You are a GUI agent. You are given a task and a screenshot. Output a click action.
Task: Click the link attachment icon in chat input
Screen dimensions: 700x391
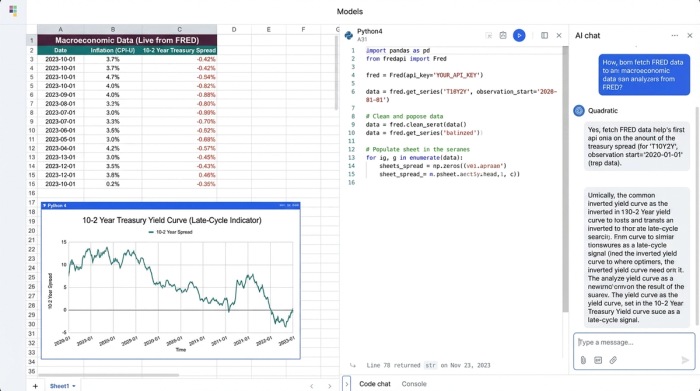613,360
